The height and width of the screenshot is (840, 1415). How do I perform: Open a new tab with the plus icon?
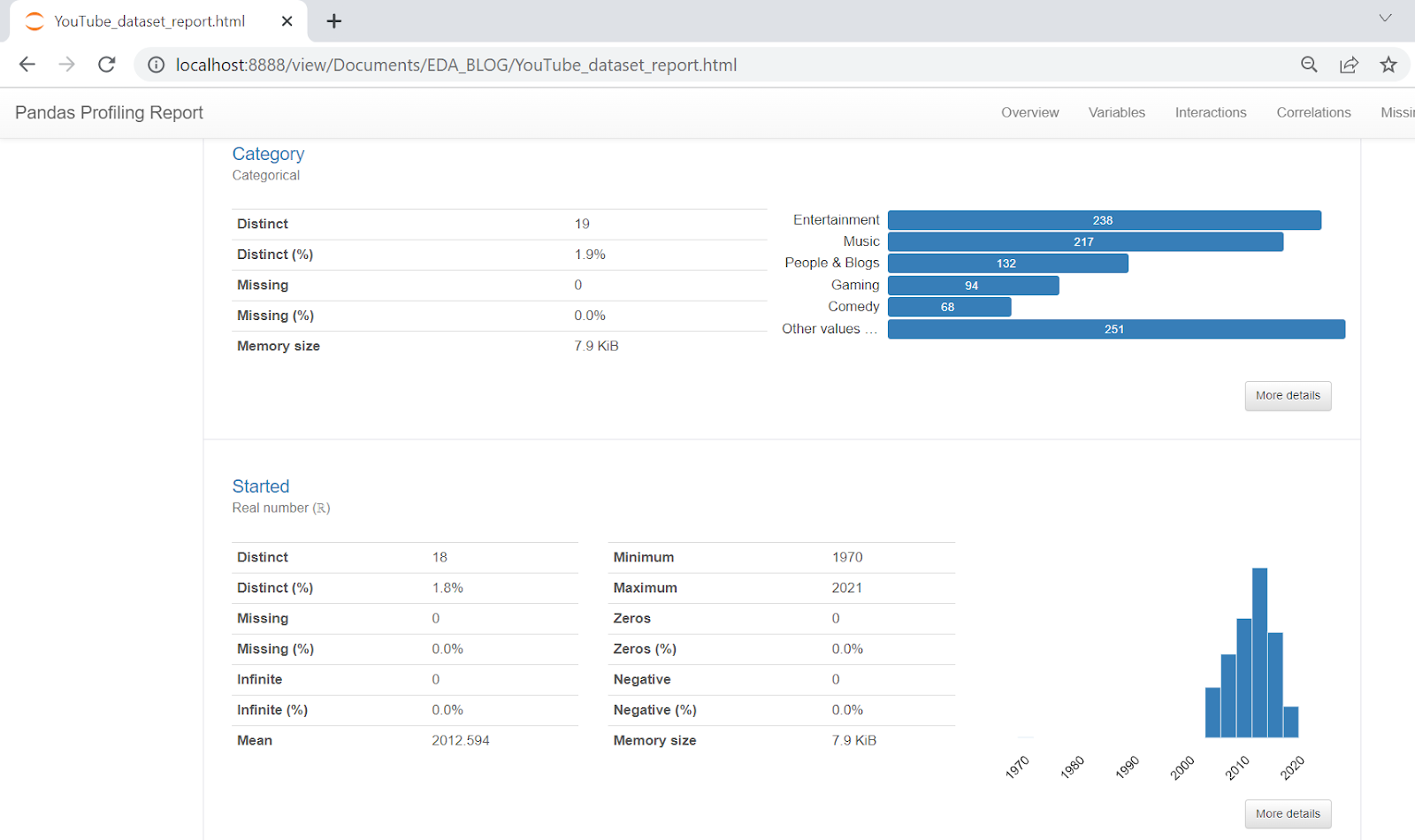tap(334, 21)
